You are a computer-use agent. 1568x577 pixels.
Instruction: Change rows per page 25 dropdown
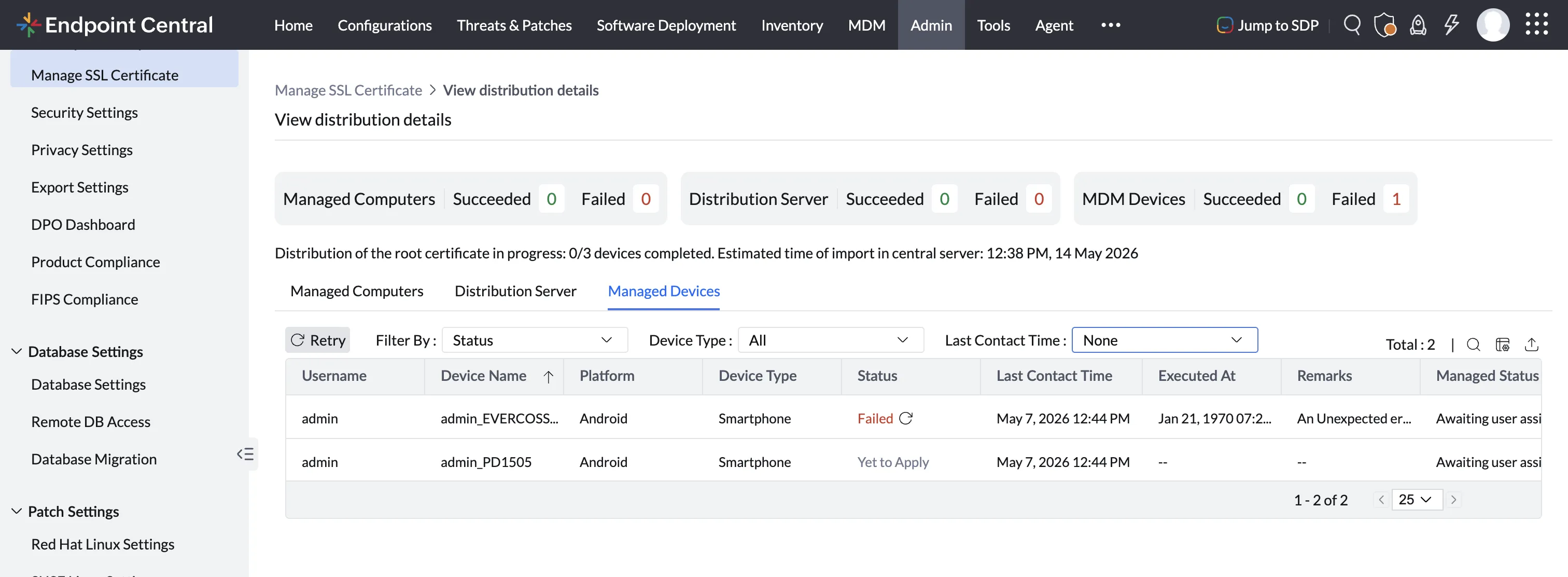point(1417,500)
